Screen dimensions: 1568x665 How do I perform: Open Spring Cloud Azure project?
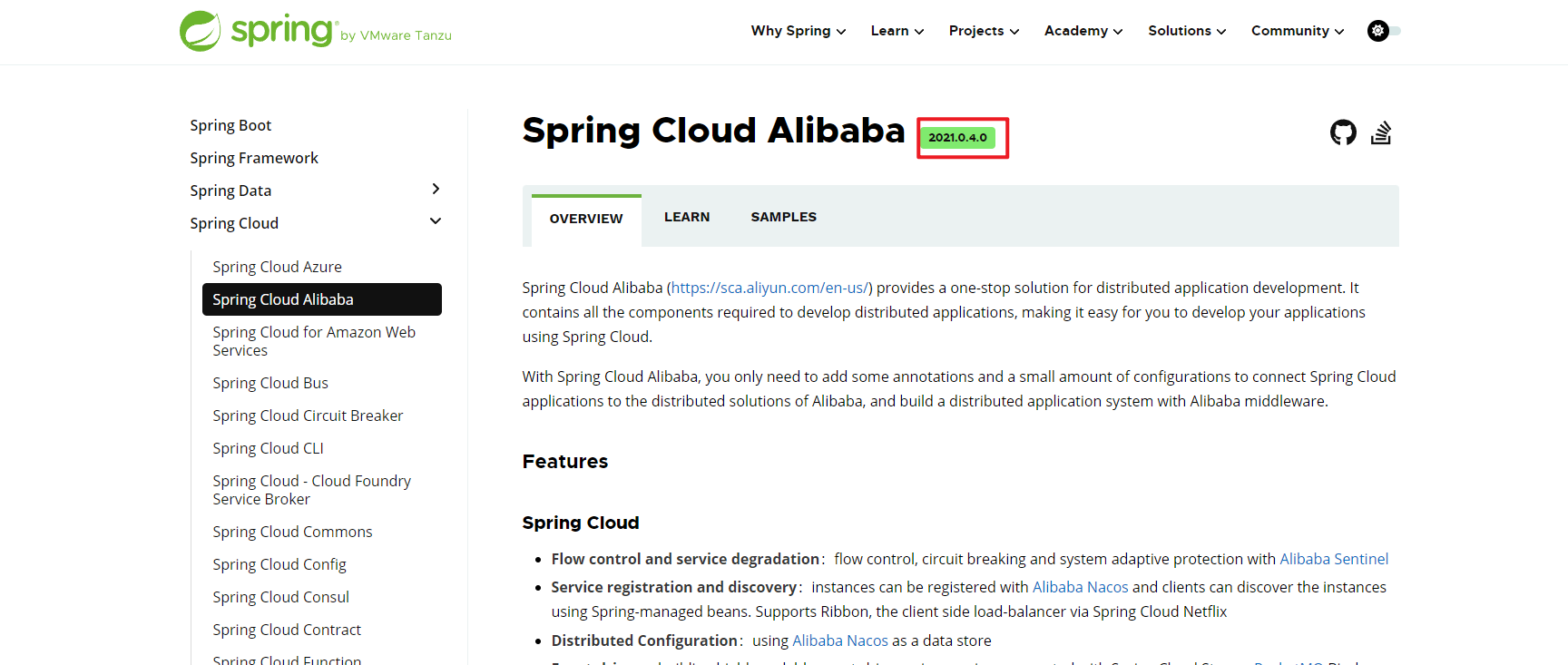(277, 267)
